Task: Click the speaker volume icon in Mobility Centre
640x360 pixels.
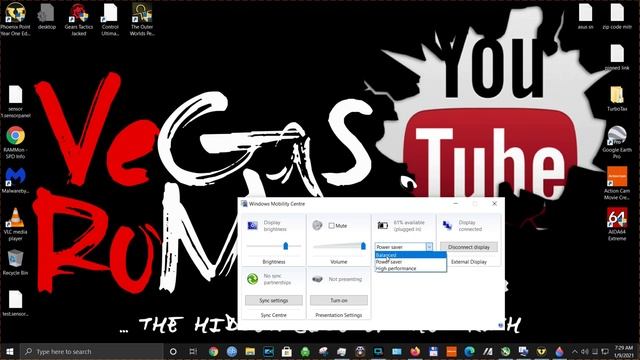Action: pyautogui.click(x=317, y=225)
